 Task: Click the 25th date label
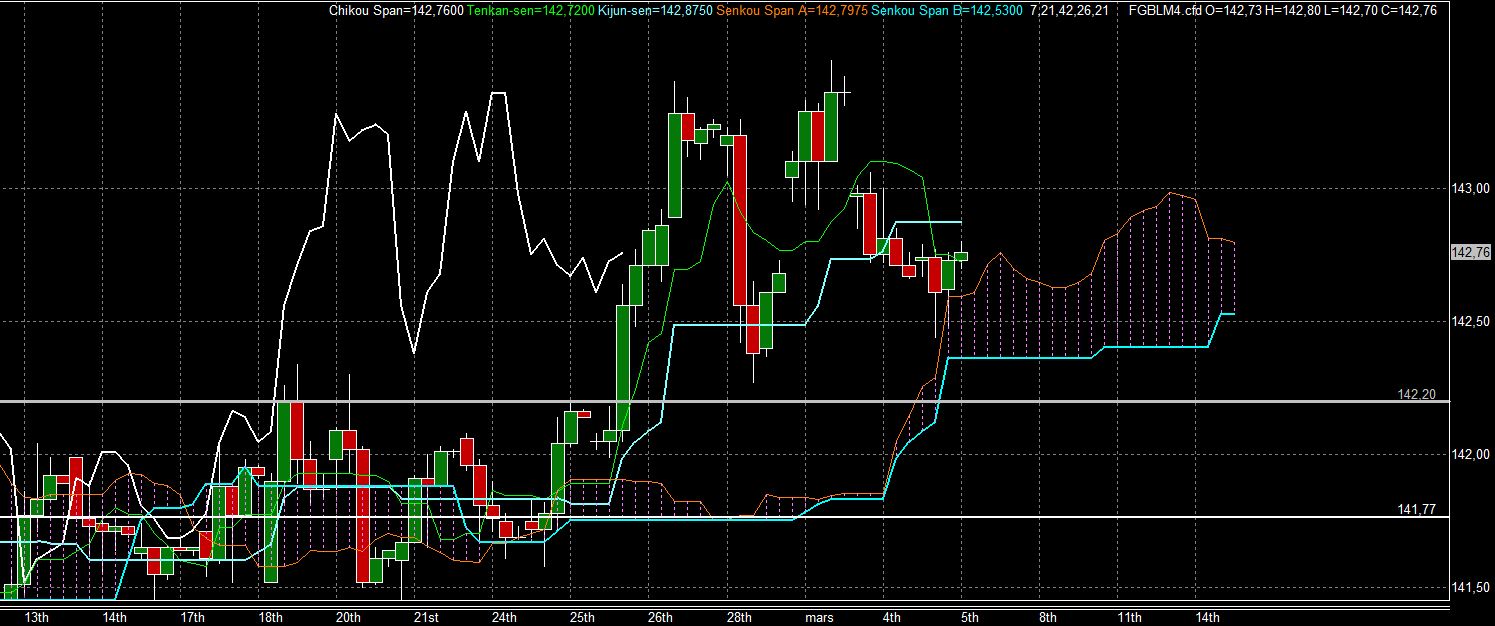pos(582,616)
